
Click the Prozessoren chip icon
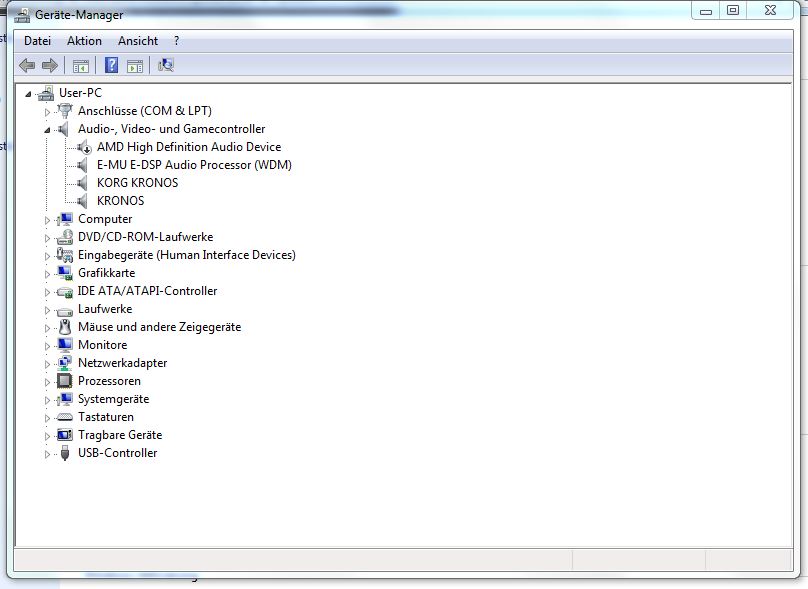[x=64, y=381]
